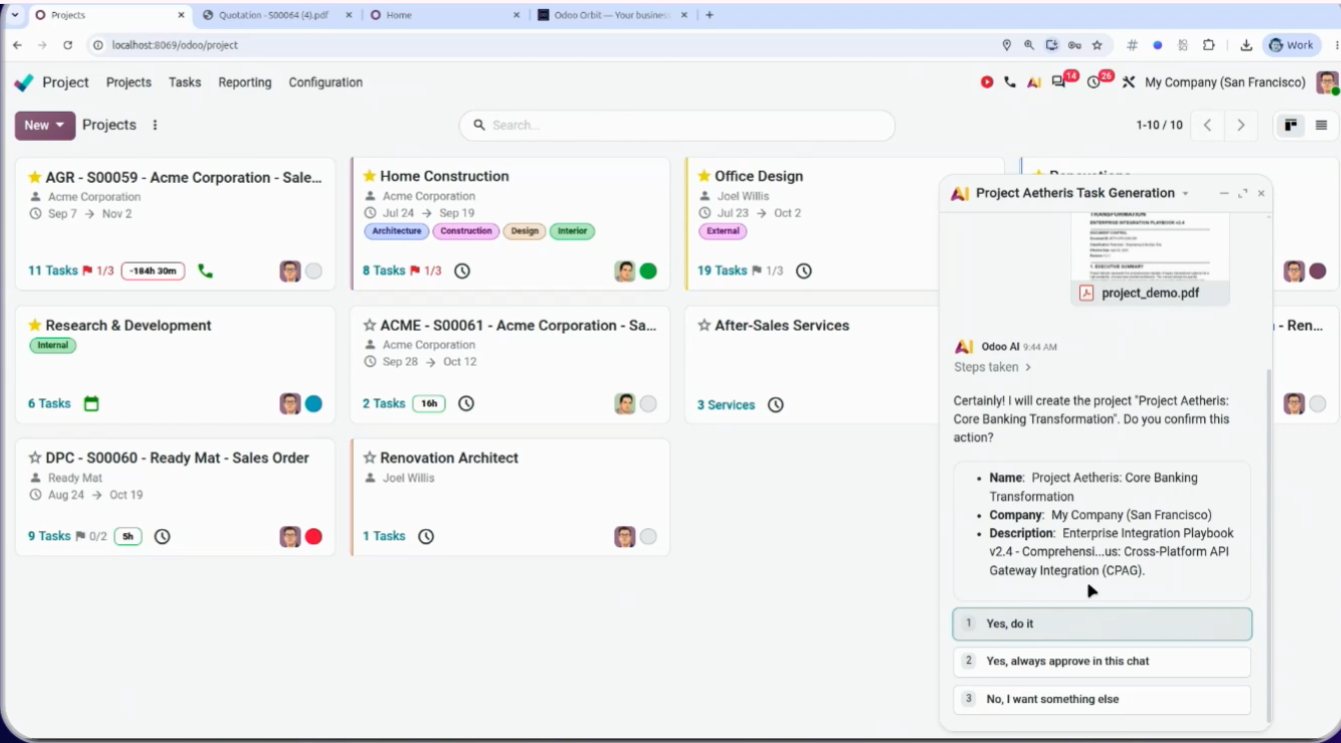This screenshot has height=743, width=1341.
Task: Click the Search input field
Action: 677,125
